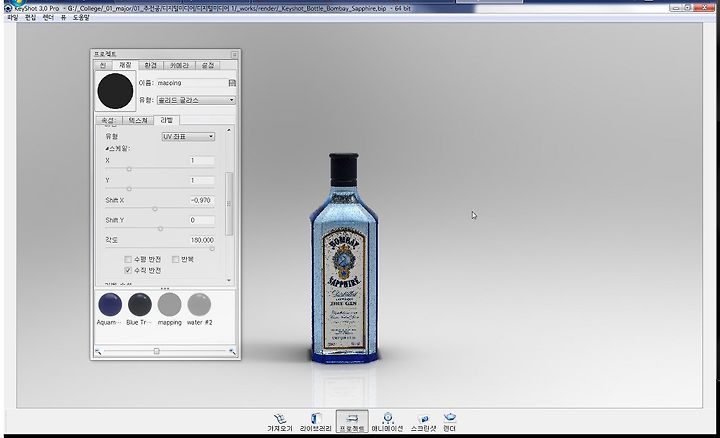Screen dimensions: 720x438
Task: Uncheck the 수직 반전 (vertical flip) checkbox
Action: pyautogui.click(x=128, y=270)
